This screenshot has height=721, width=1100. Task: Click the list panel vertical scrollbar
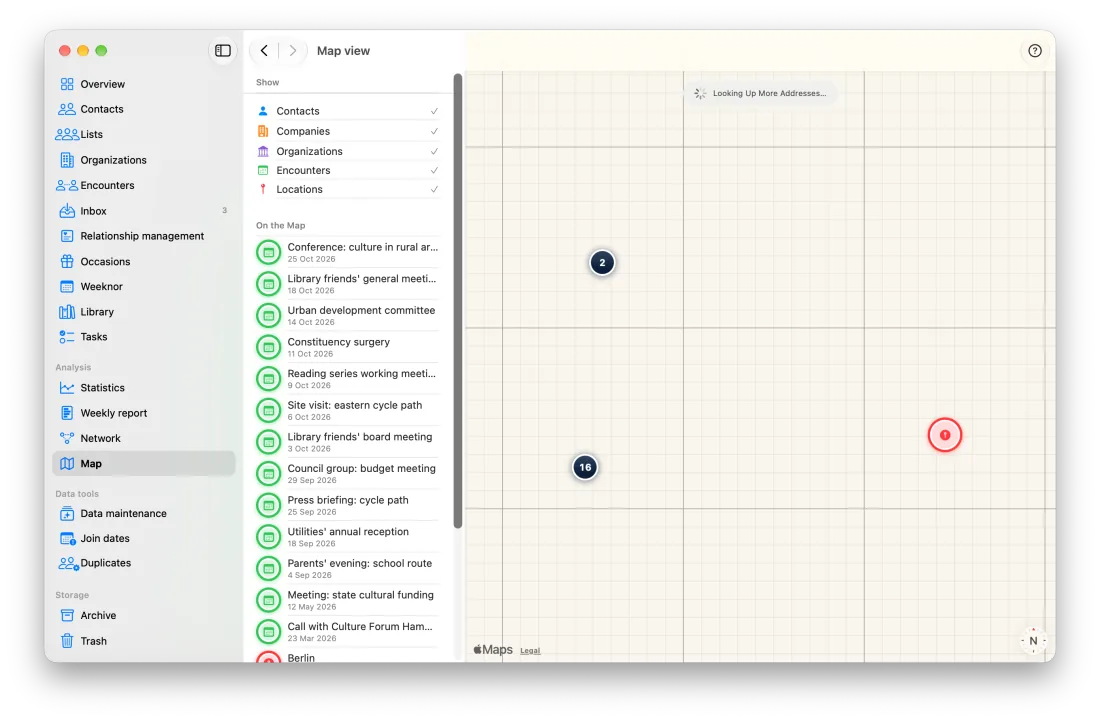458,300
